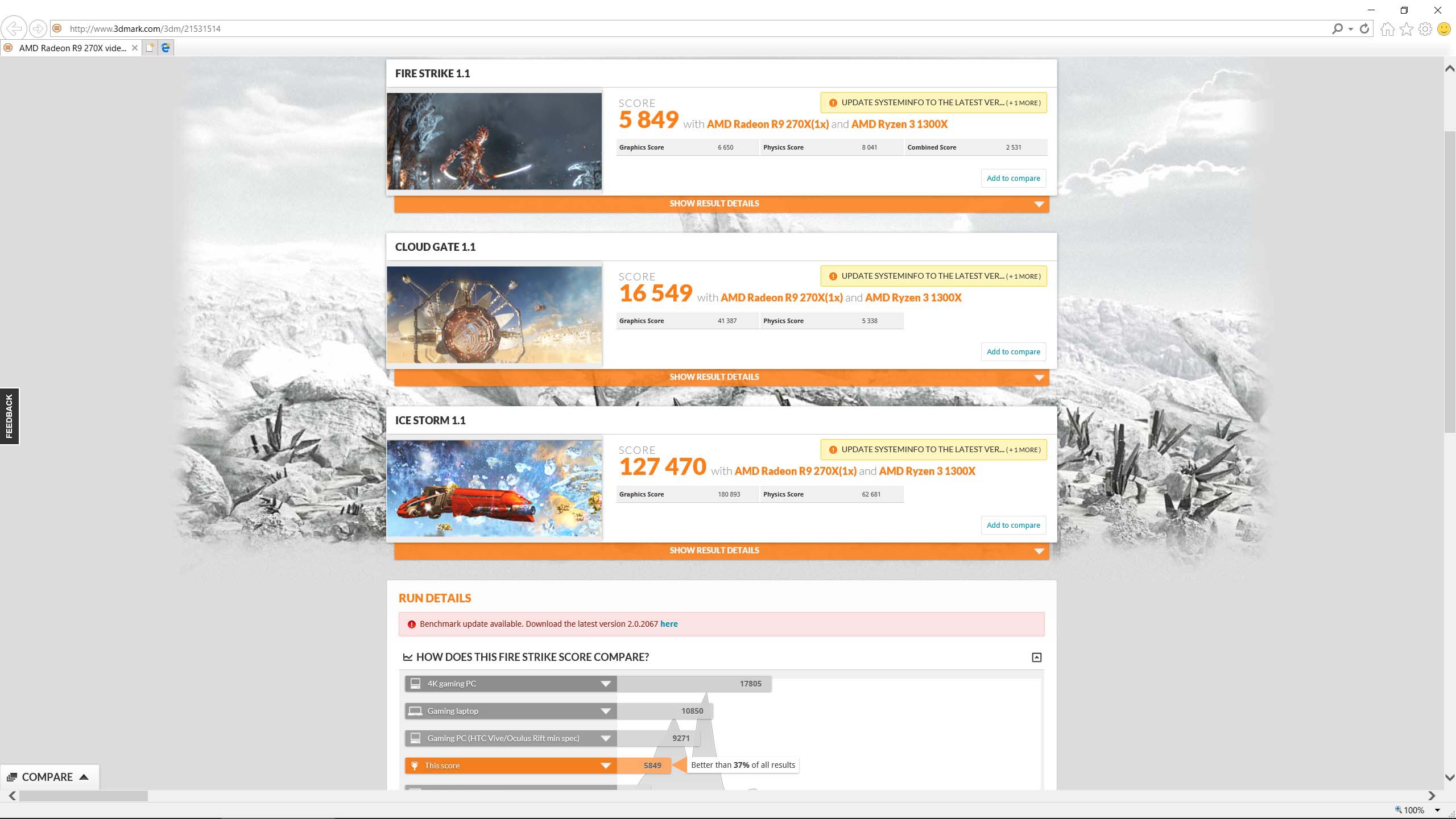This screenshot has height=819, width=1456.
Task: Click the page icon in the address bar
Action: (56, 28)
